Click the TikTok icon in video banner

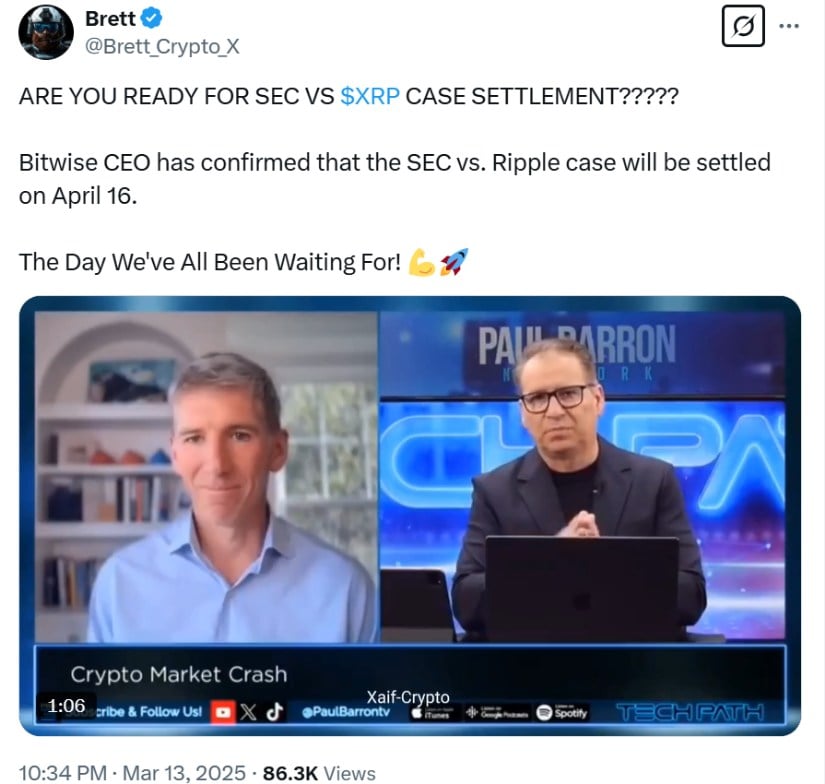(x=274, y=712)
